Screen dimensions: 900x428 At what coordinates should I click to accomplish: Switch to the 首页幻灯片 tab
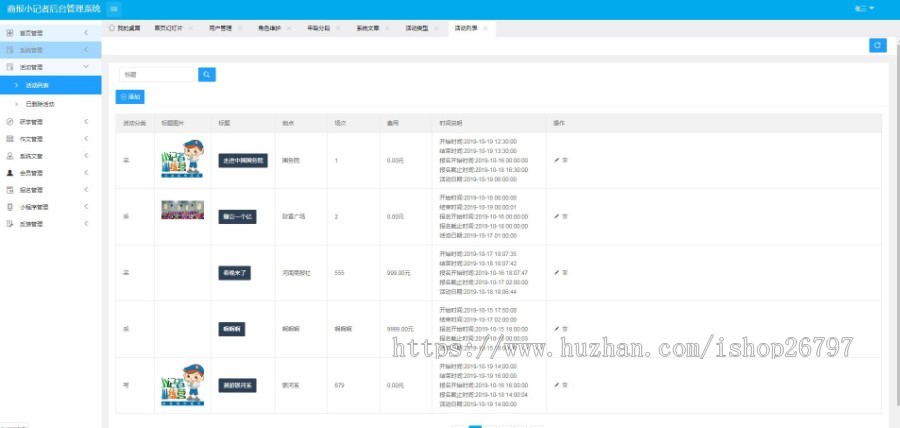tap(168, 28)
